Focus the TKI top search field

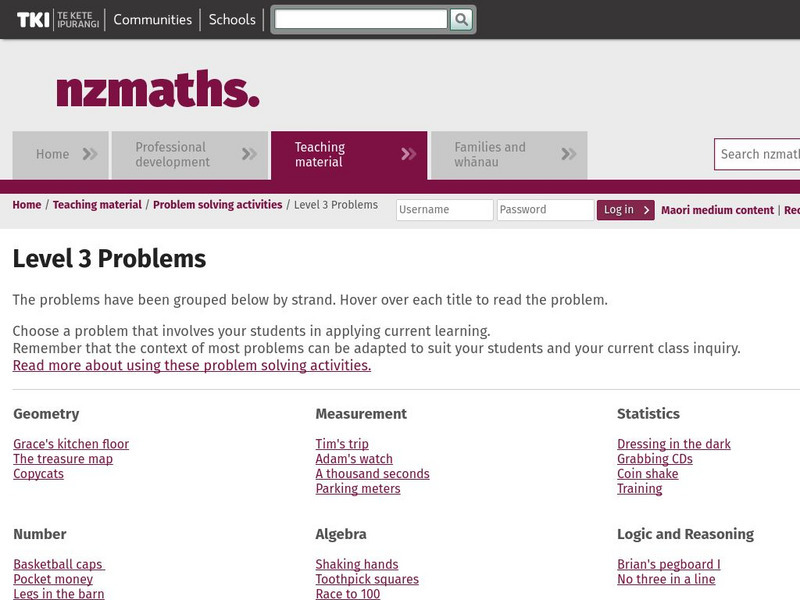pos(361,20)
